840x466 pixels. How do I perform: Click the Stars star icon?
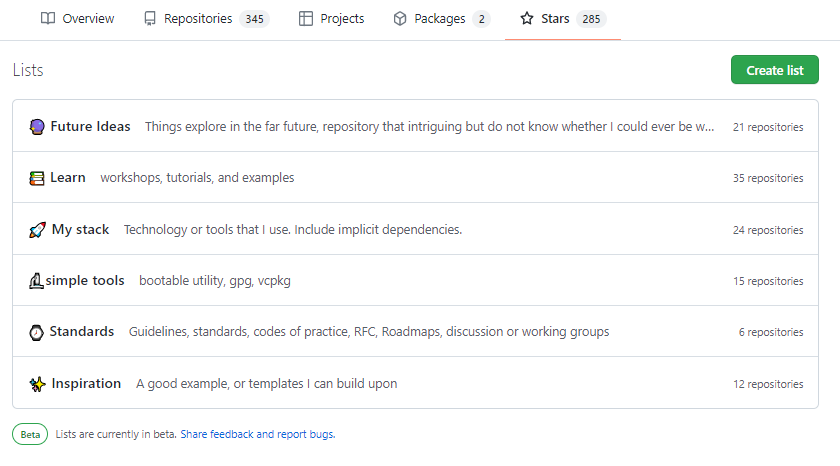(527, 19)
